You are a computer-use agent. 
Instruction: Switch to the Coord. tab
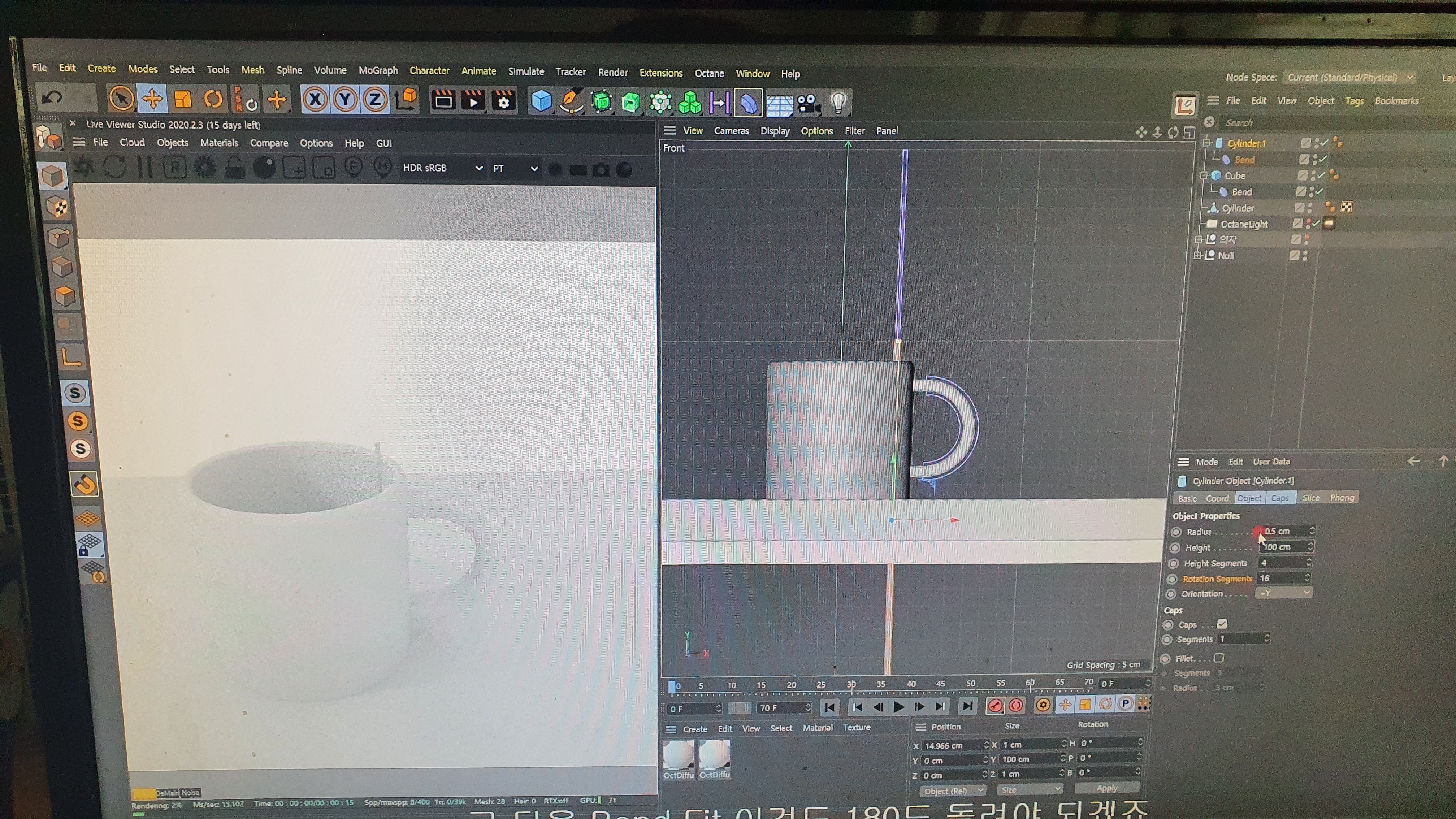tap(1217, 499)
